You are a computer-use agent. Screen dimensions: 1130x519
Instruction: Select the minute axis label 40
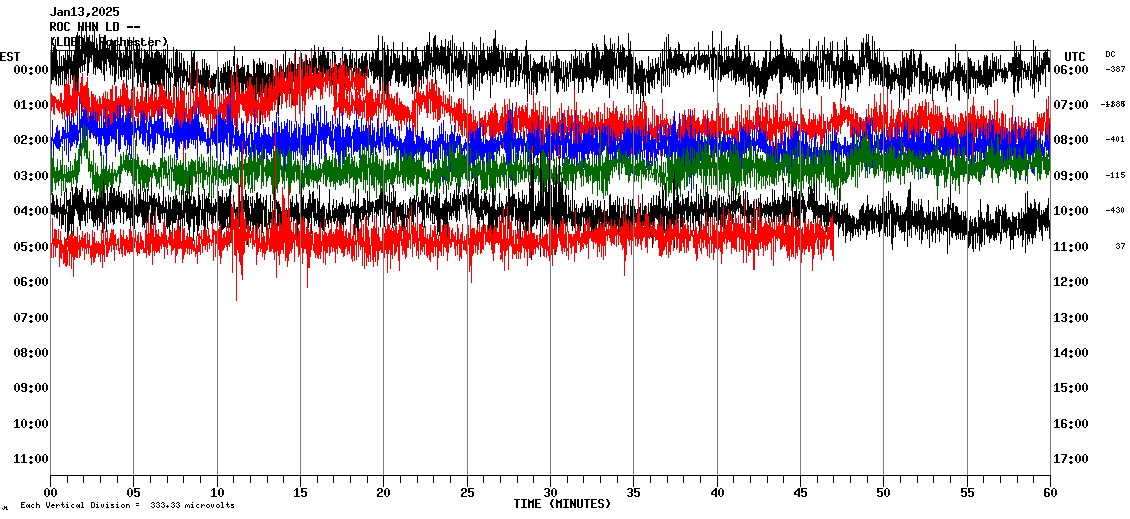717,492
